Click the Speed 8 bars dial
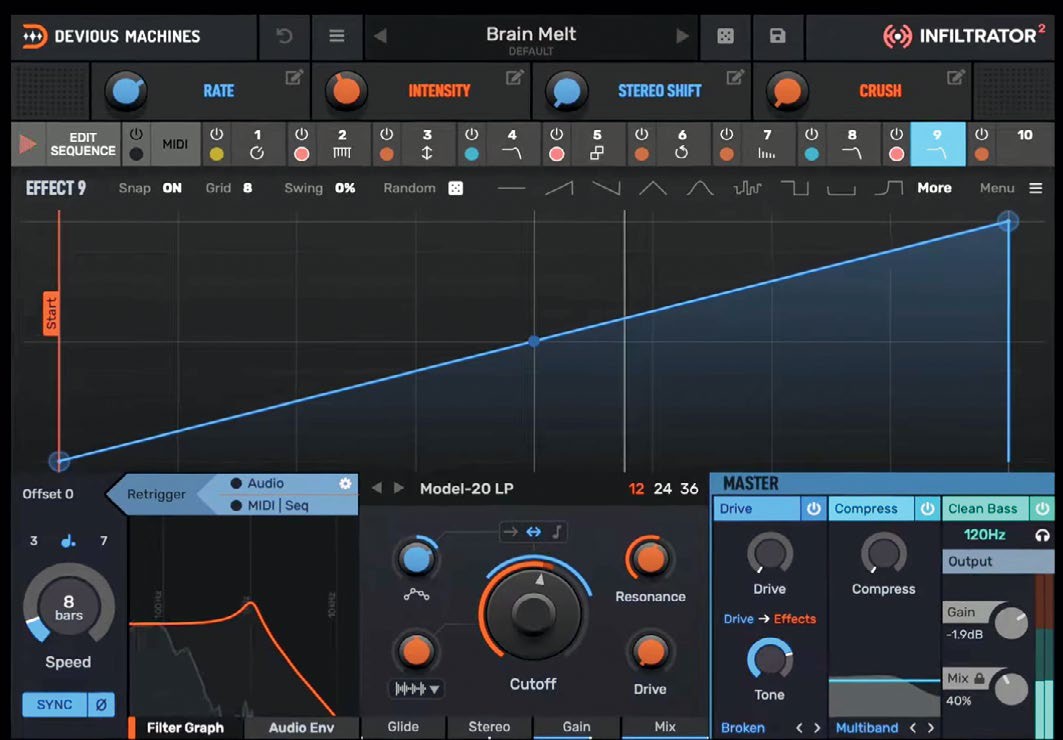Screen dimensions: 1063x740 [68, 604]
